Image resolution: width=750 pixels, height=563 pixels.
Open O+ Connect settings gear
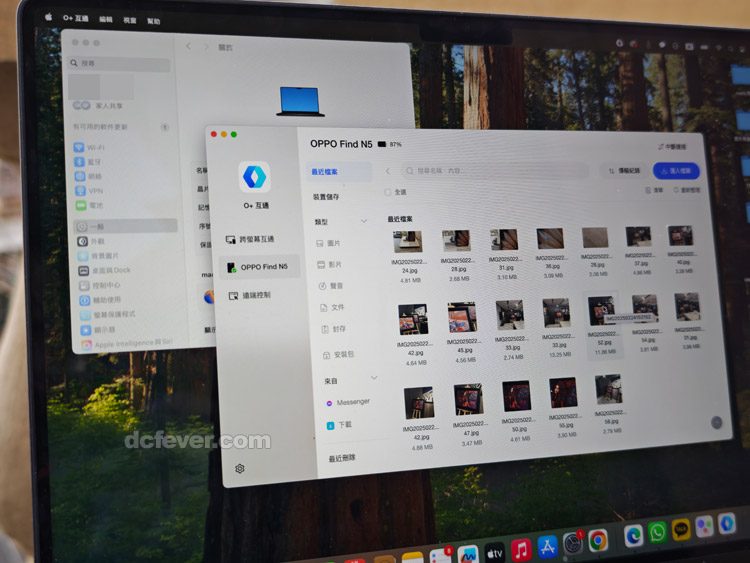[240, 468]
